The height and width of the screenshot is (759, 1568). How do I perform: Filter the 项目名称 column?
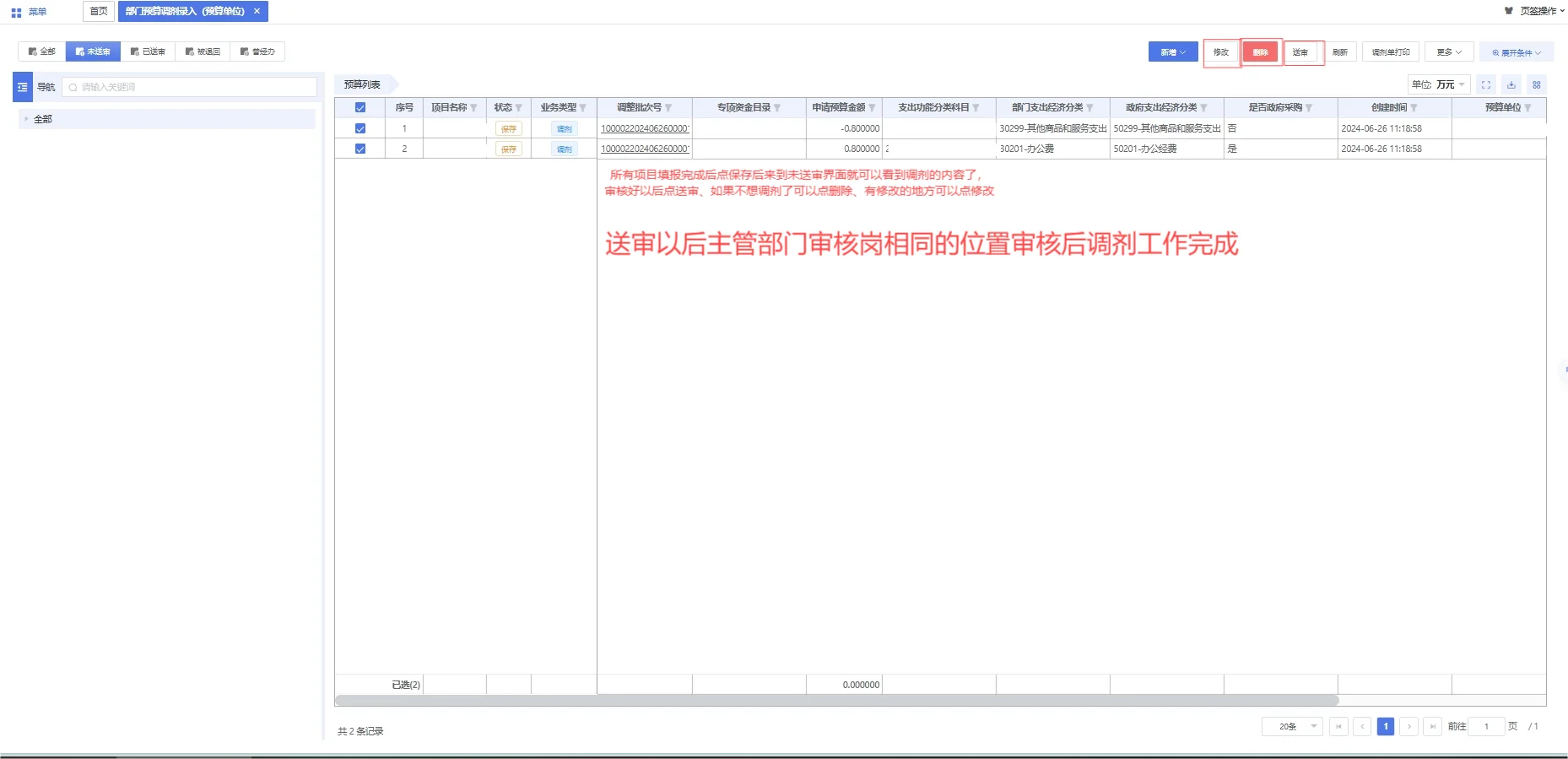473,108
